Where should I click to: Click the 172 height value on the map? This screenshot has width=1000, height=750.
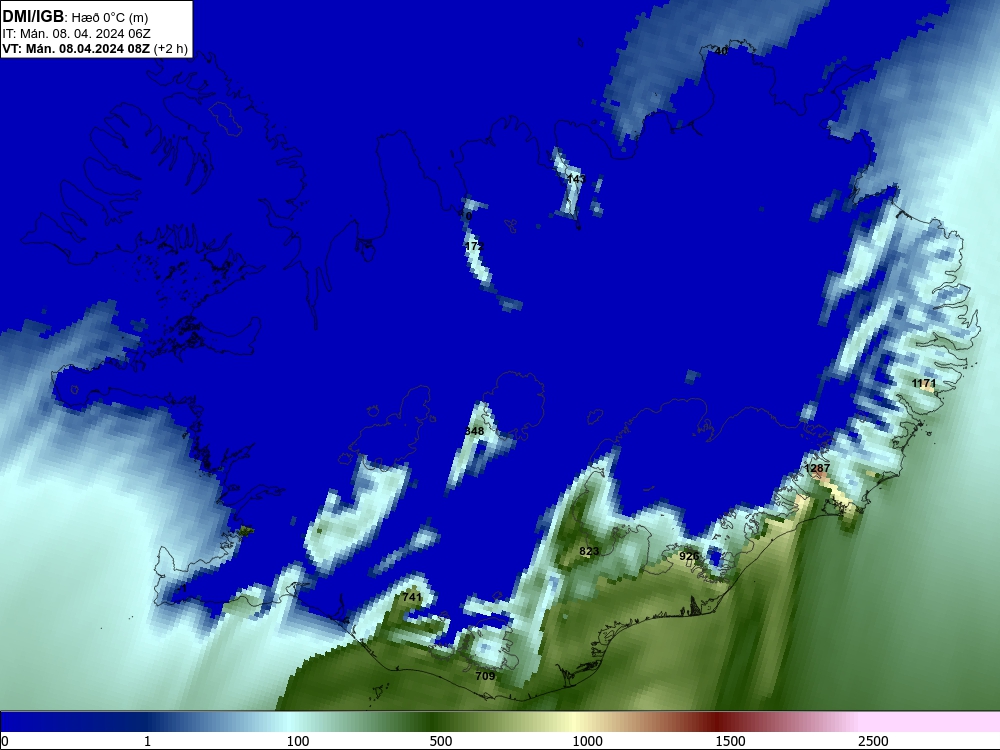474,246
